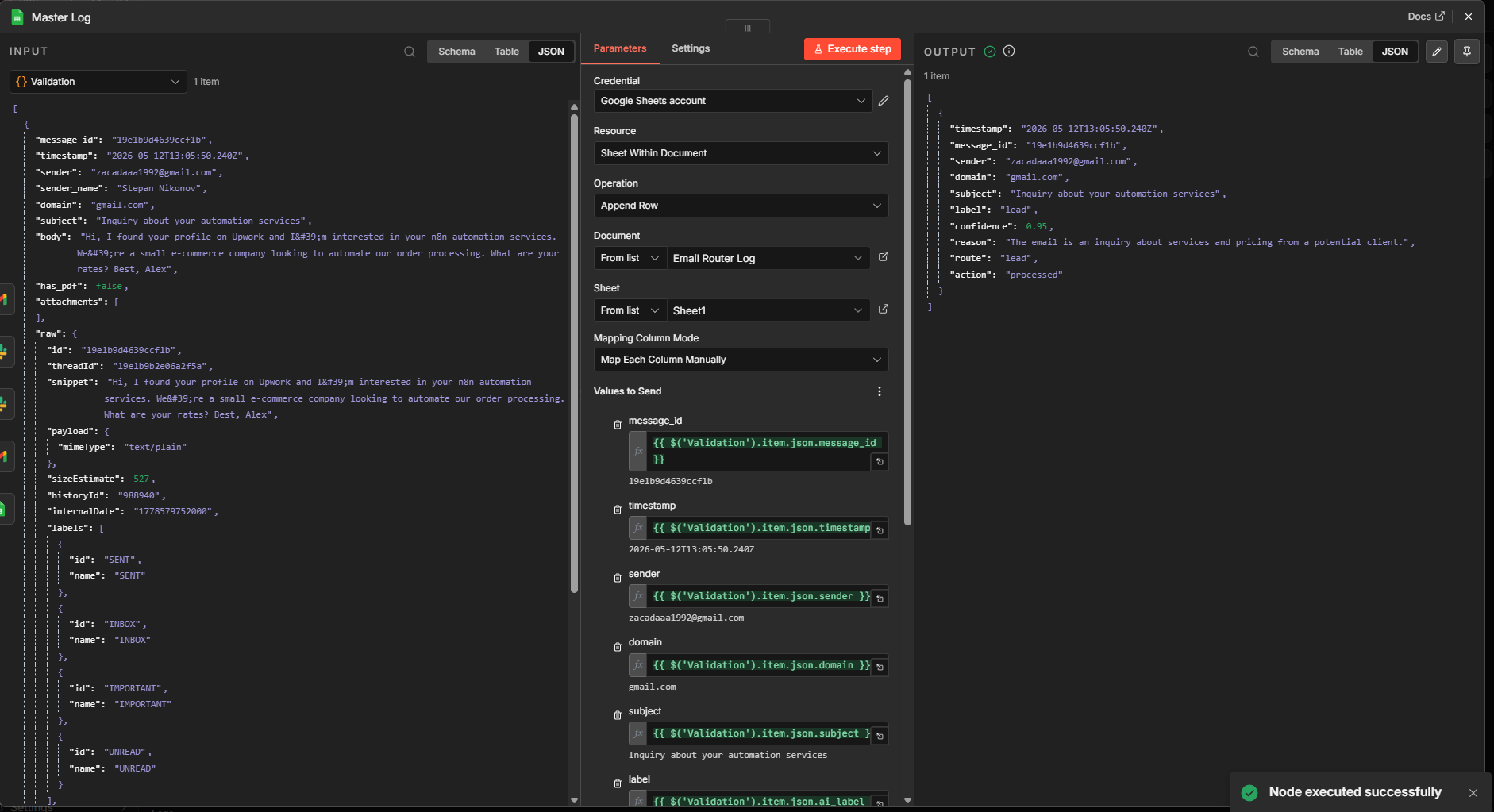1494x812 pixels.
Task: Switch INPUT view to Schema
Action: coord(456,52)
